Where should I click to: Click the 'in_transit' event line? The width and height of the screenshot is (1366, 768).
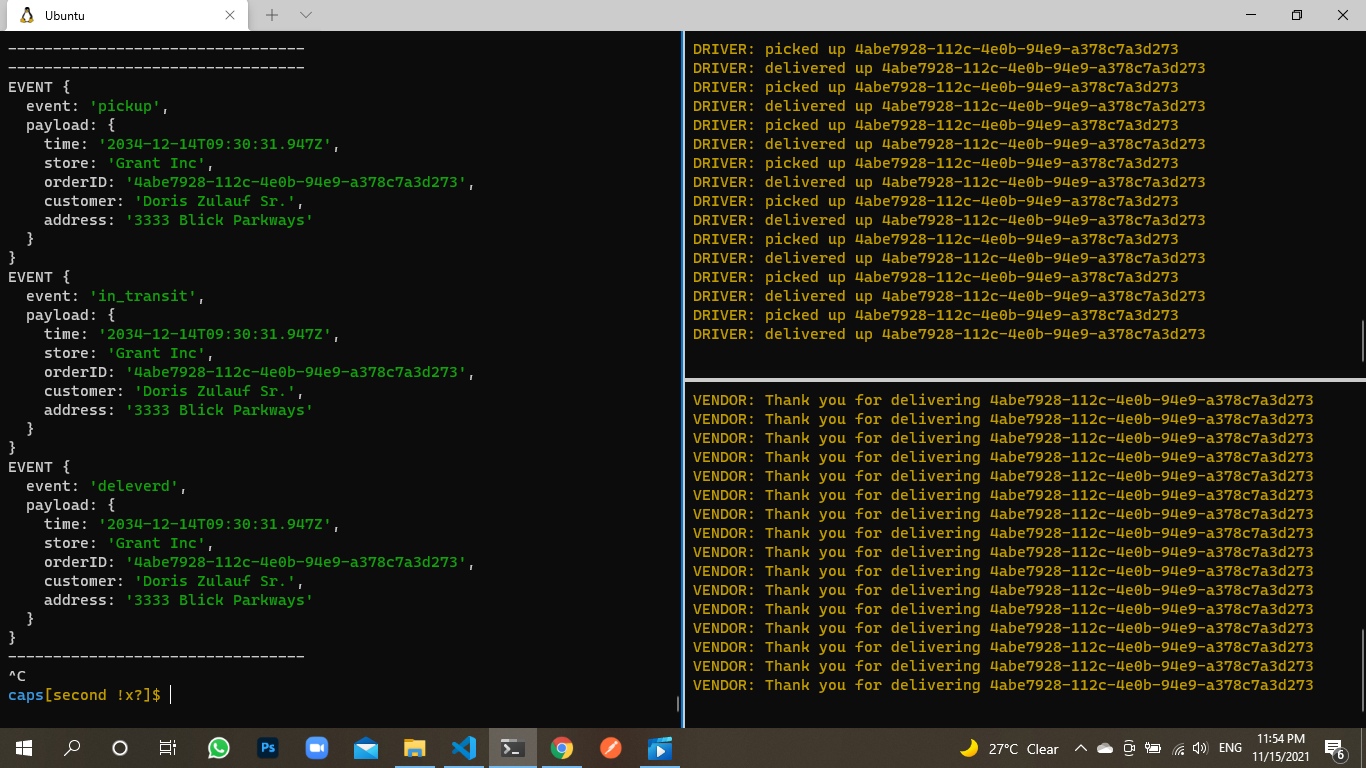[x=117, y=296]
